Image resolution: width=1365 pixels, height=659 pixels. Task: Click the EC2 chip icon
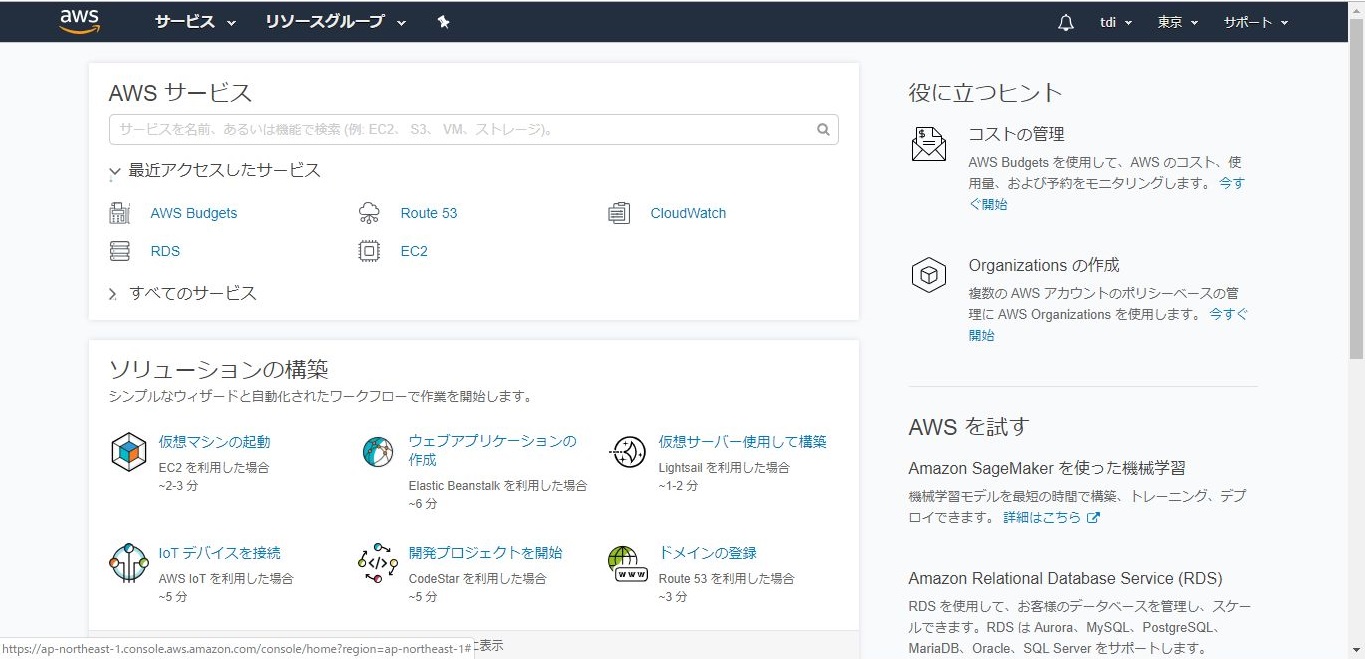tap(369, 251)
